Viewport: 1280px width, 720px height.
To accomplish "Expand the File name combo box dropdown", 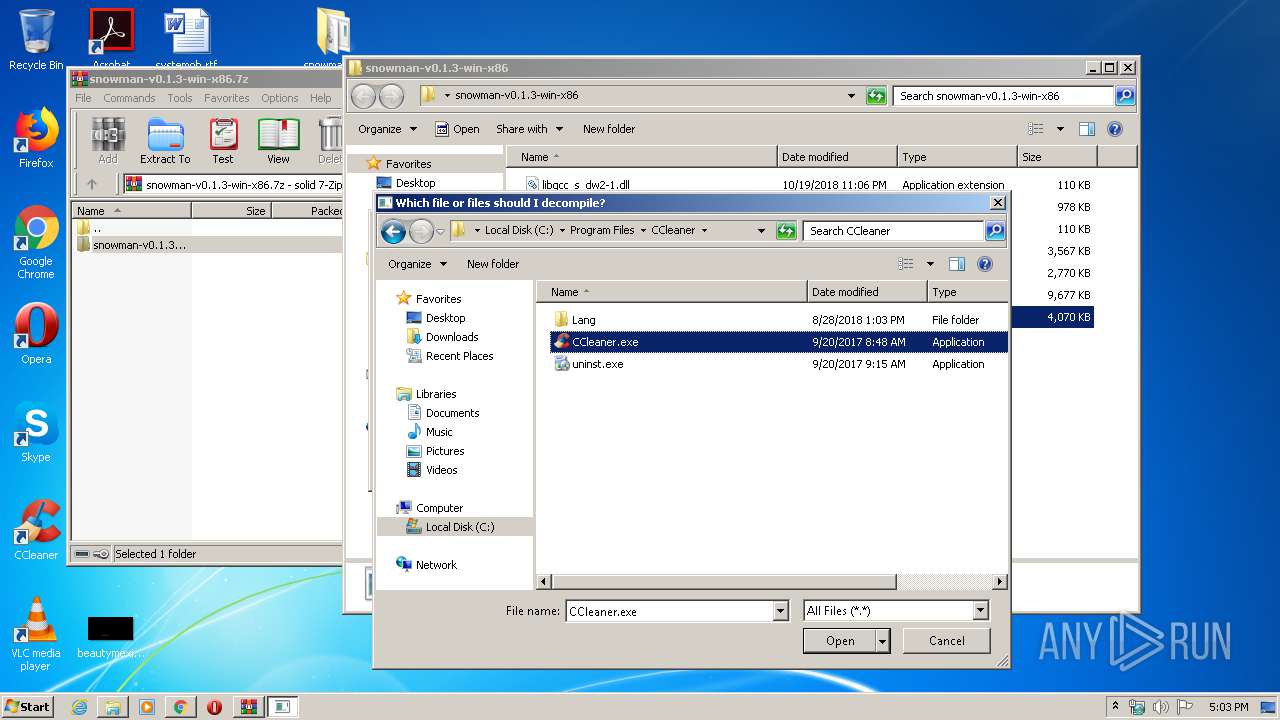I will pos(780,611).
